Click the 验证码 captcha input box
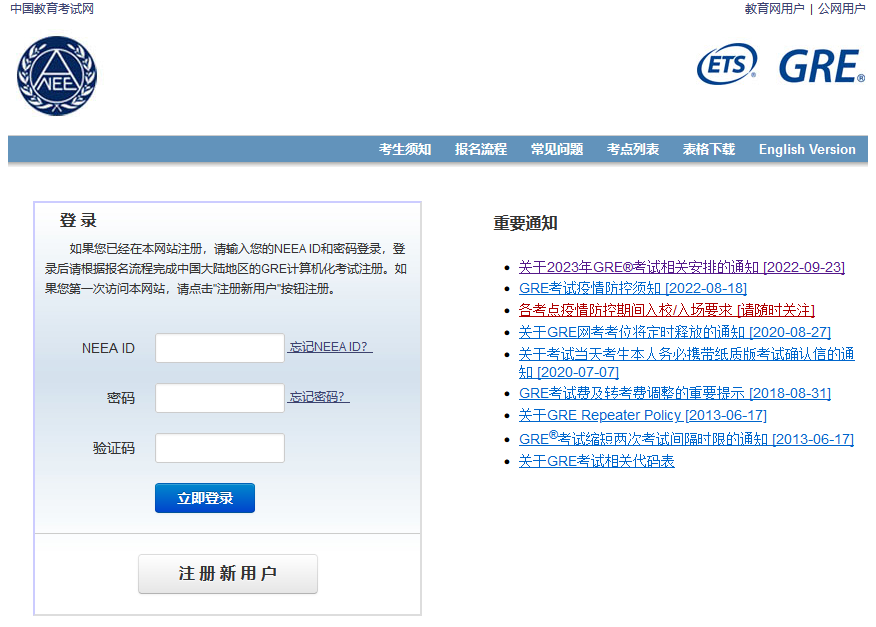This screenshot has height=627, width=876. pos(220,448)
